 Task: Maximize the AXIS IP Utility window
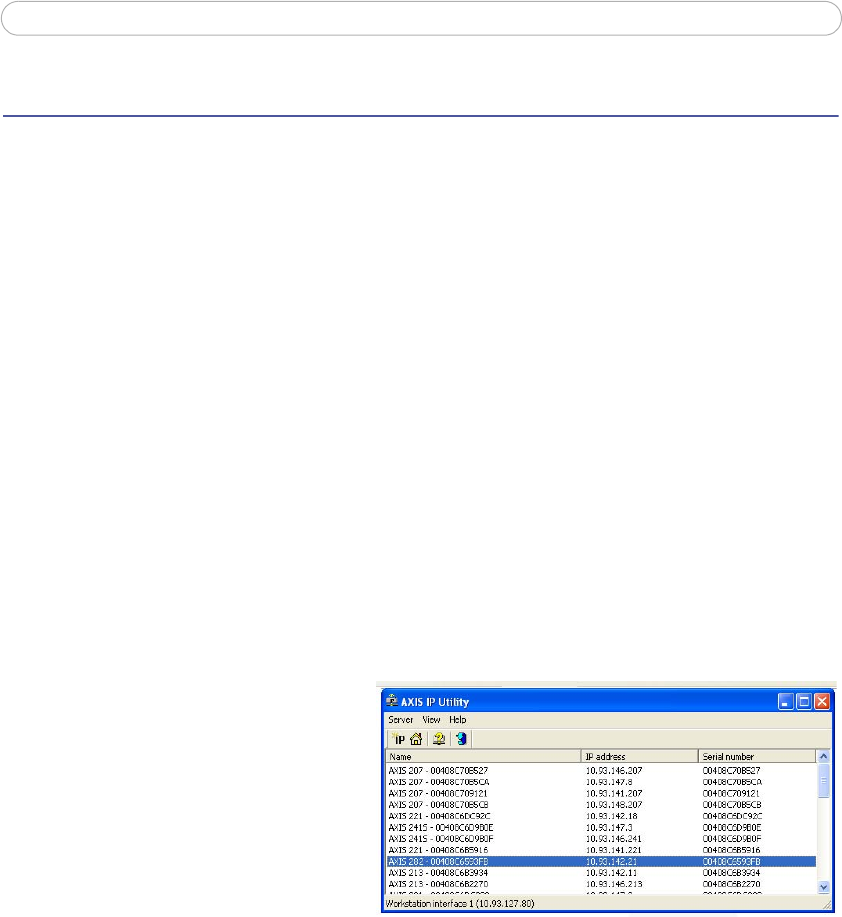[x=804, y=702]
